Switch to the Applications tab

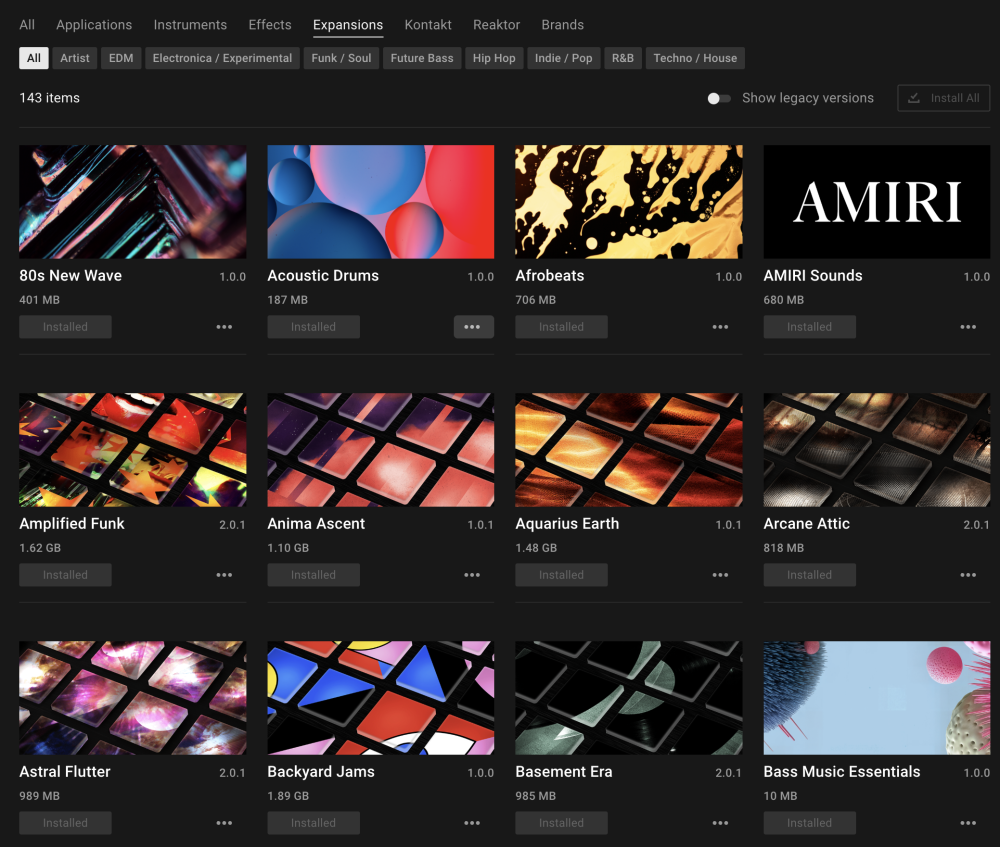click(x=94, y=25)
